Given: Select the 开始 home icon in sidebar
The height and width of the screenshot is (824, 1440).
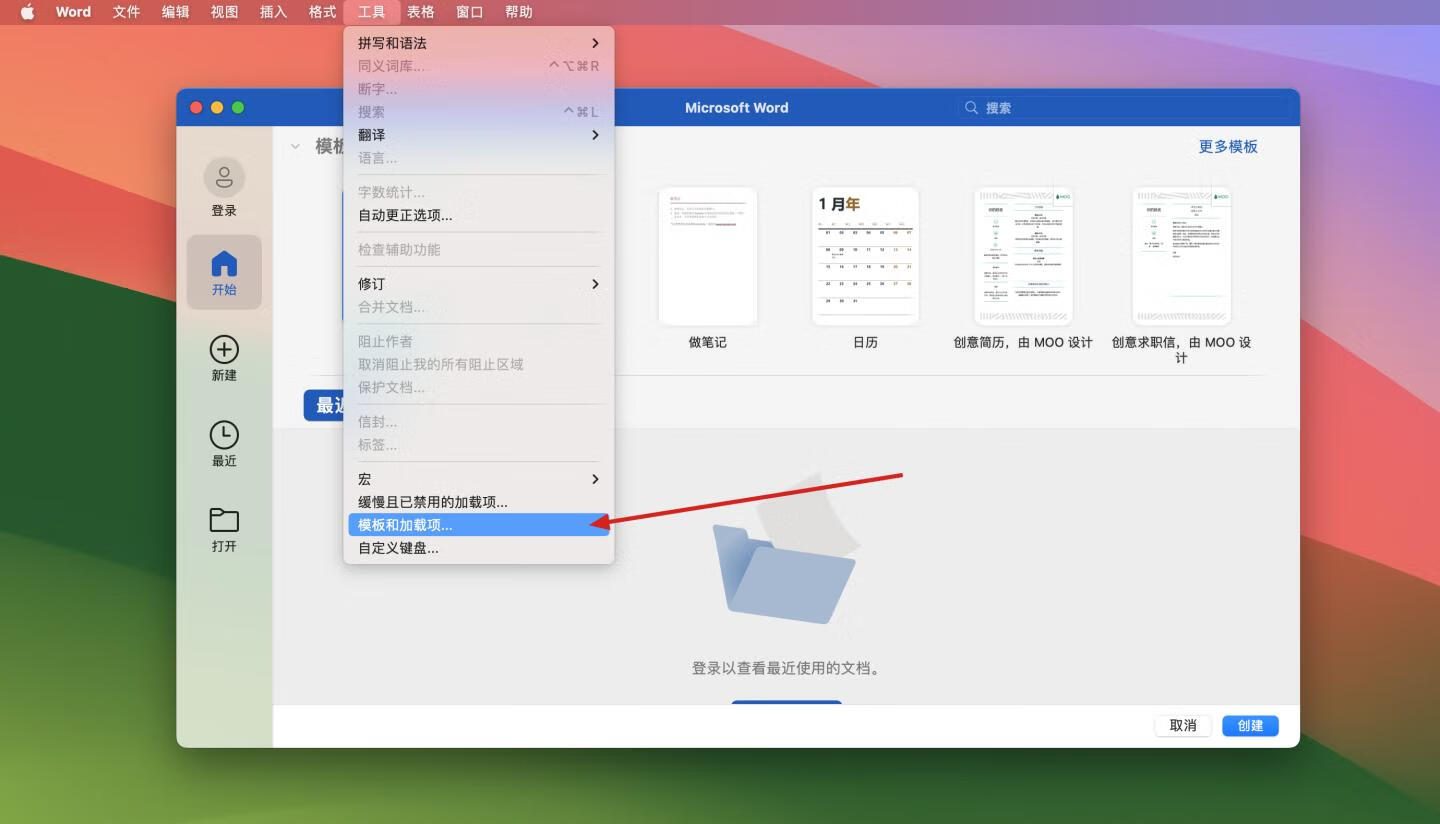Looking at the screenshot, I should (224, 264).
